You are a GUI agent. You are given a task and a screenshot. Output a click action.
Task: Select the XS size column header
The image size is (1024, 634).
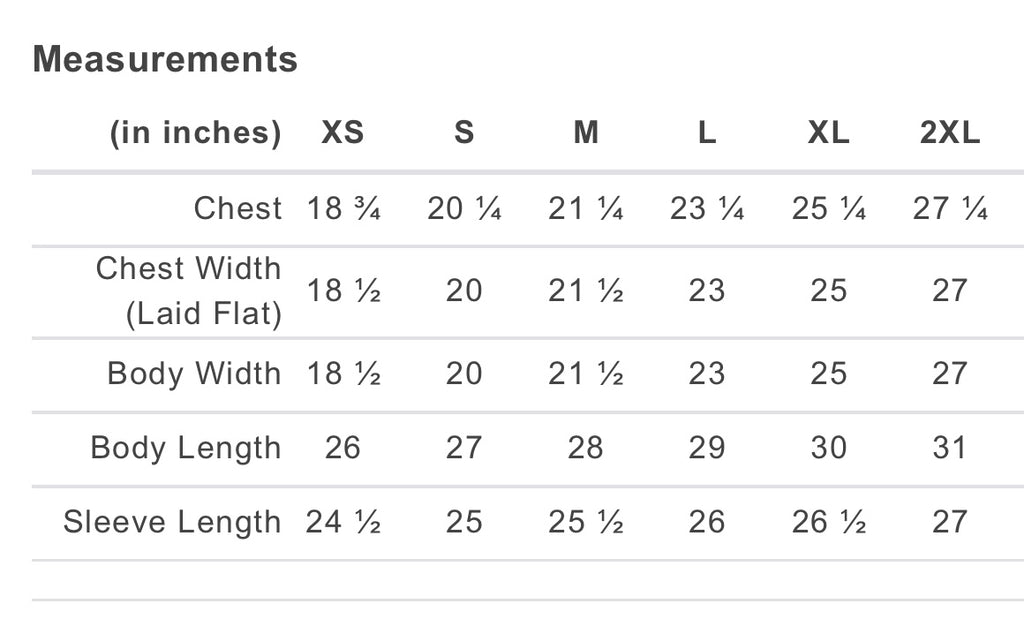(x=343, y=133)
